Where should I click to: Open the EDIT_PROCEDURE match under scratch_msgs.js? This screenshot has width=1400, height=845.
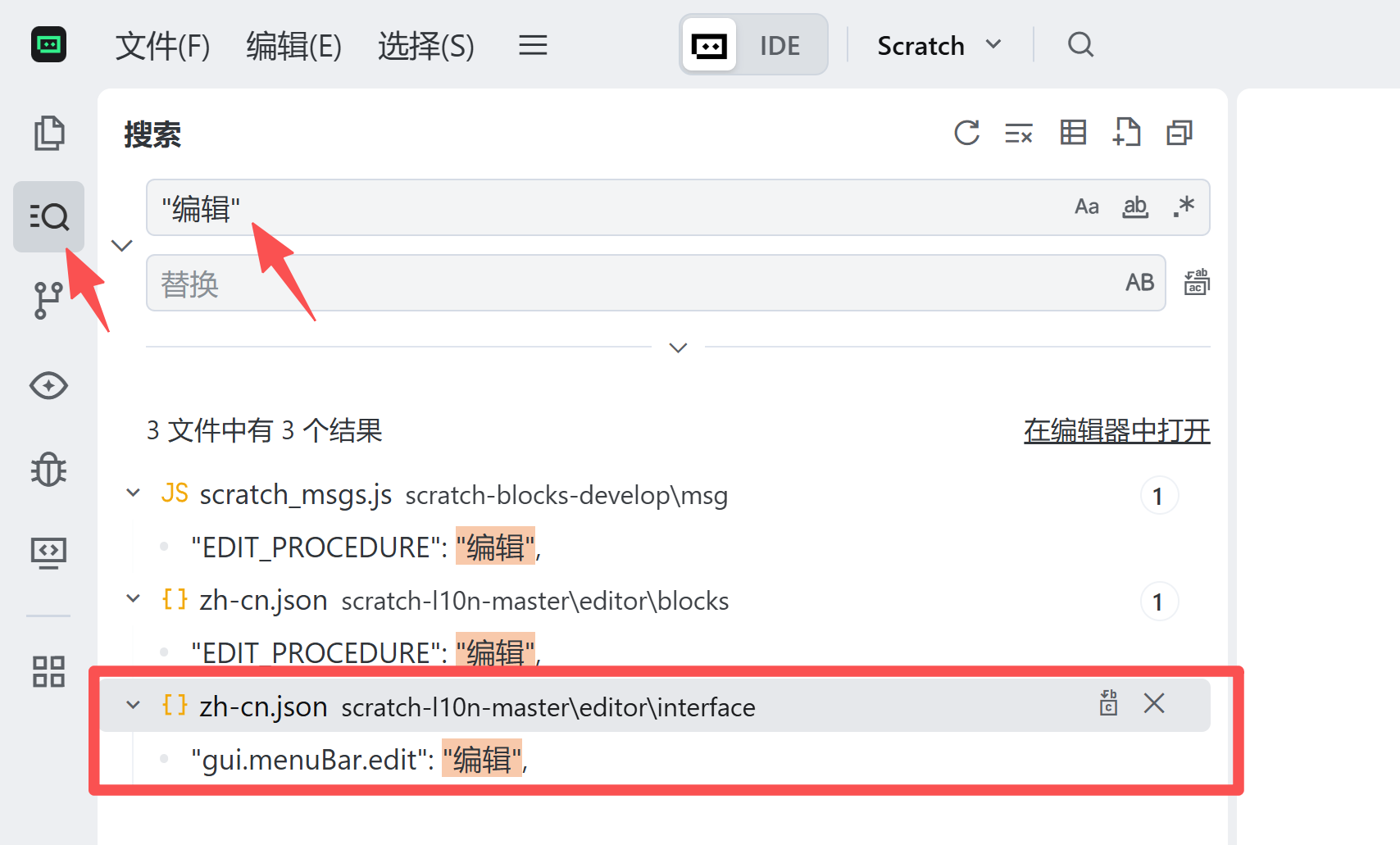tap(366, 547)
